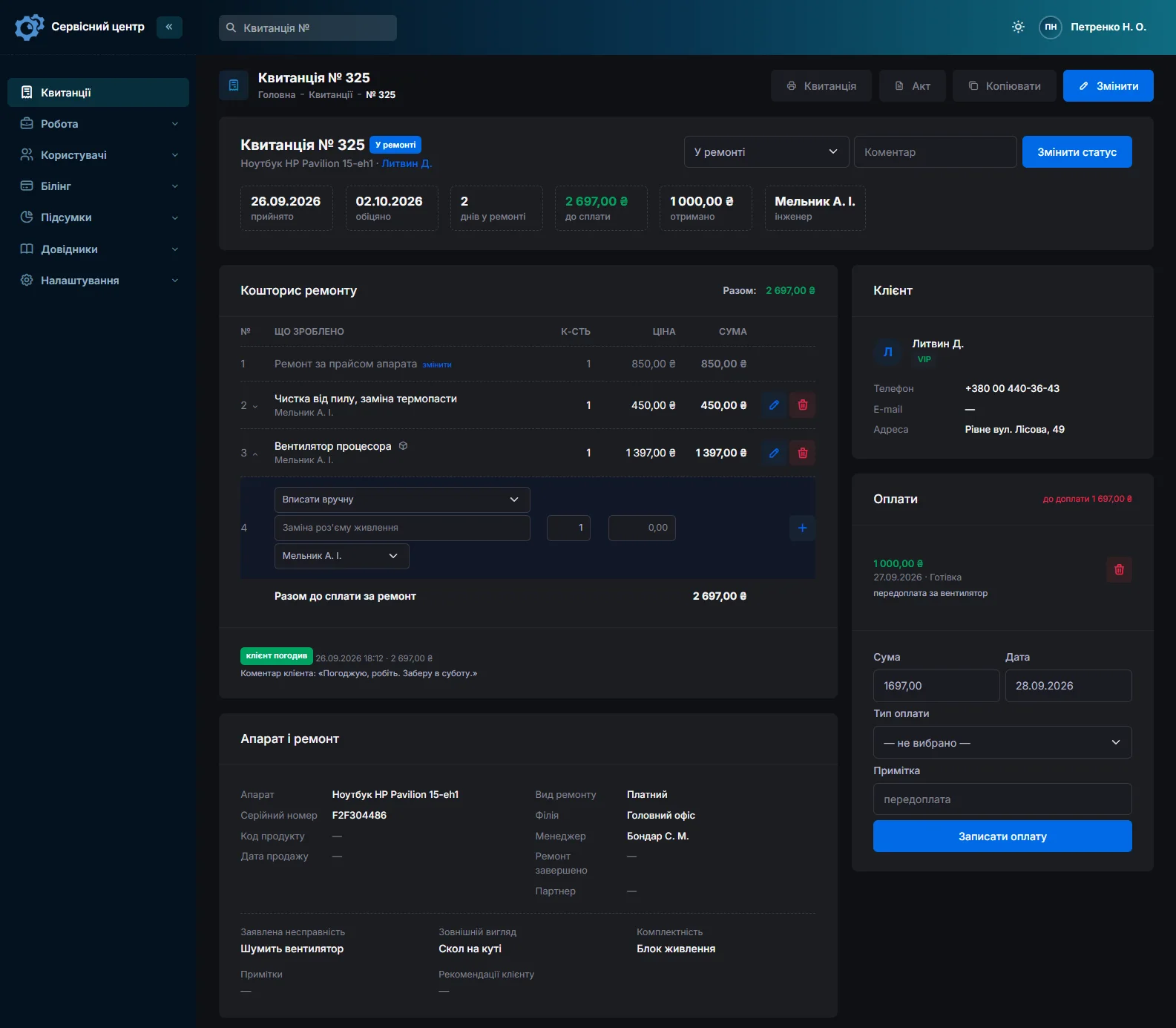Delete the 1 000,00 ₴ payment record
This screenshot has height=1028, width=1176.
(x=1120, y=570)
